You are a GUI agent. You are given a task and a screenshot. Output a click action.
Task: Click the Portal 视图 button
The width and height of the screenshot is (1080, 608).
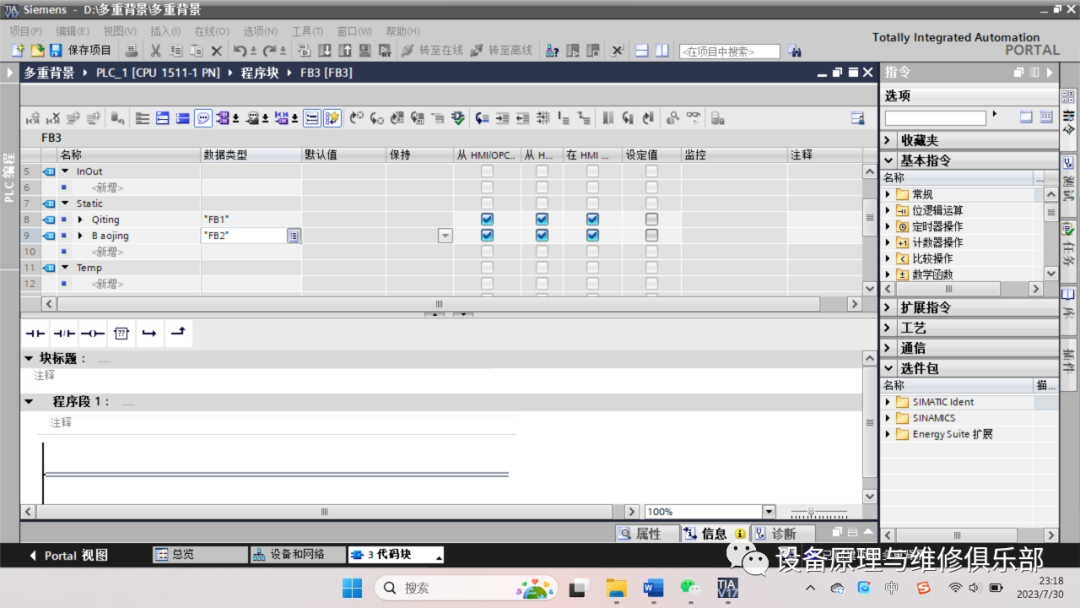68,555
